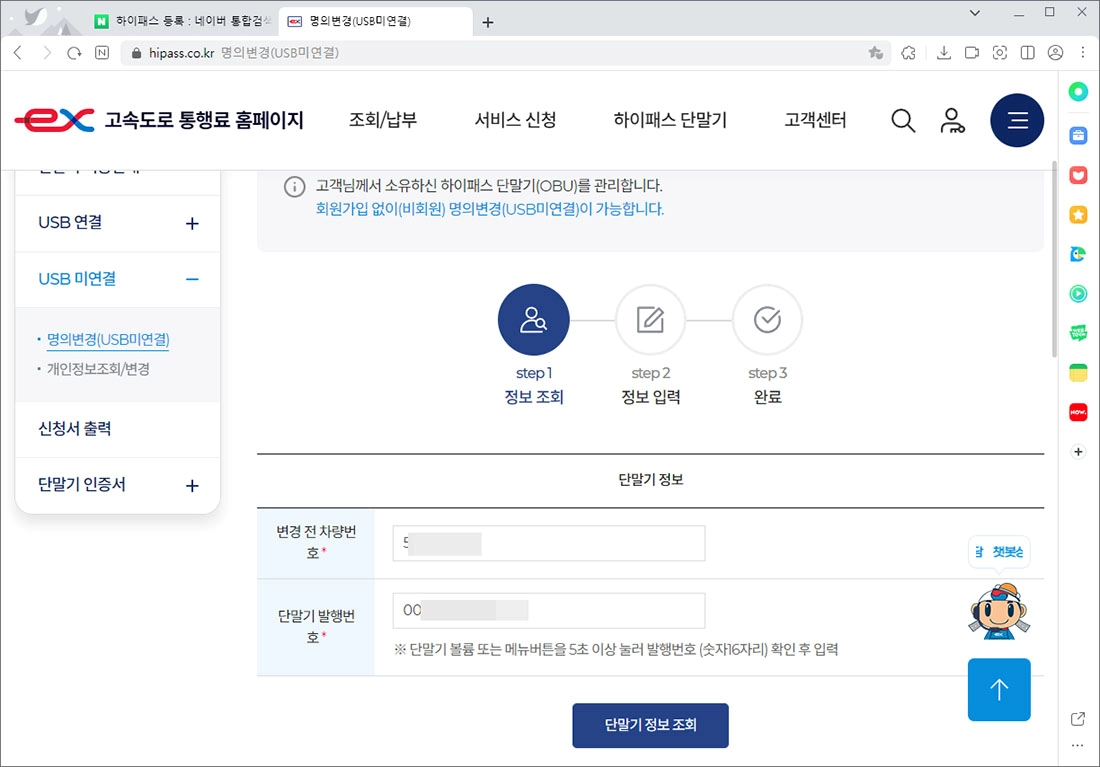The height and width of the screenshot is (767, 1100).
Task: Open the 조회/납부 menu
Action: (382, 120)
